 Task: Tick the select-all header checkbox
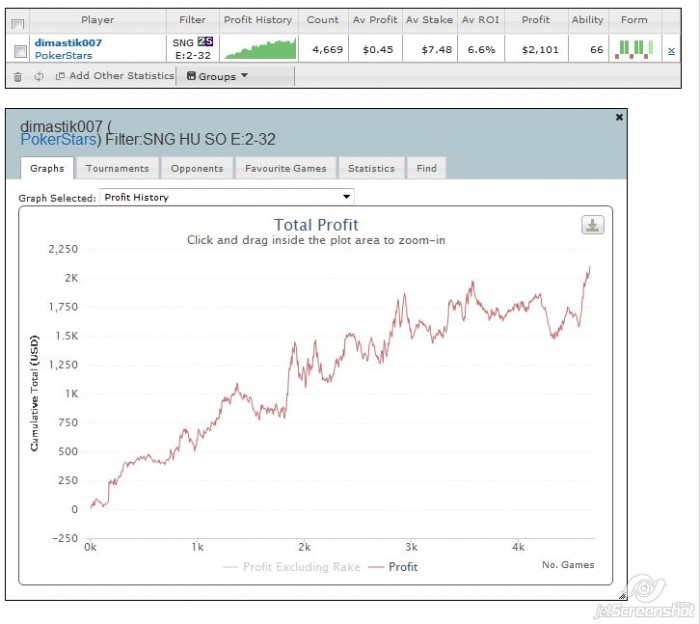[17, 23]
